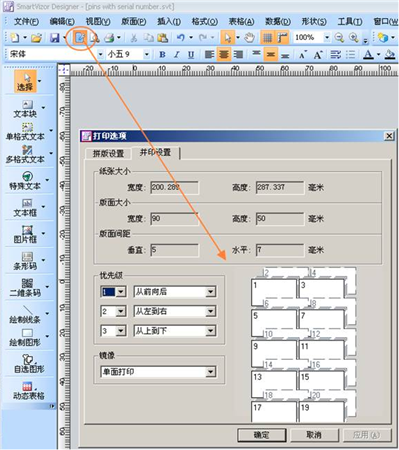Click the Redo arrow icon

[203, 38]
